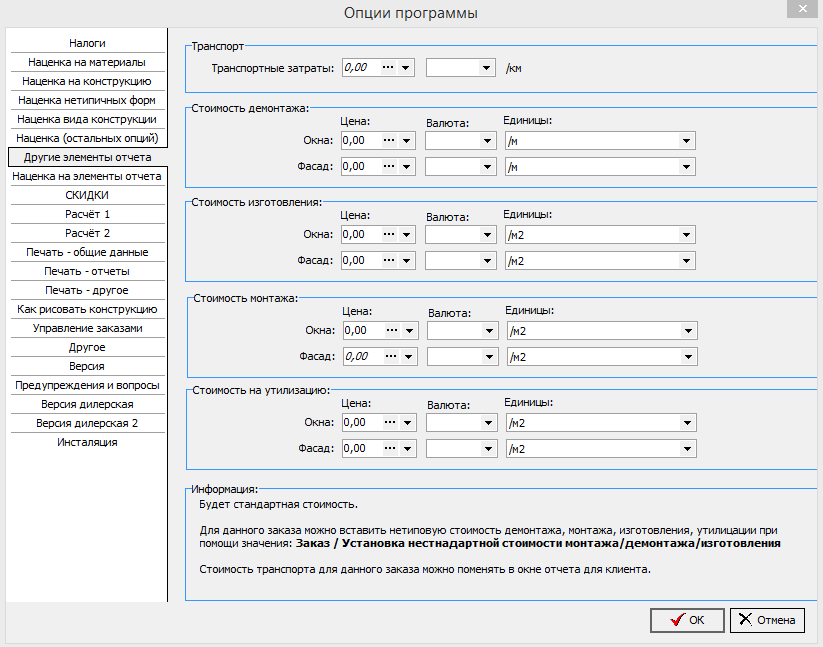Screen dimensions: 823x647
Task: Click ellipsis button for Окна demontage price
Action: point(389,141)
